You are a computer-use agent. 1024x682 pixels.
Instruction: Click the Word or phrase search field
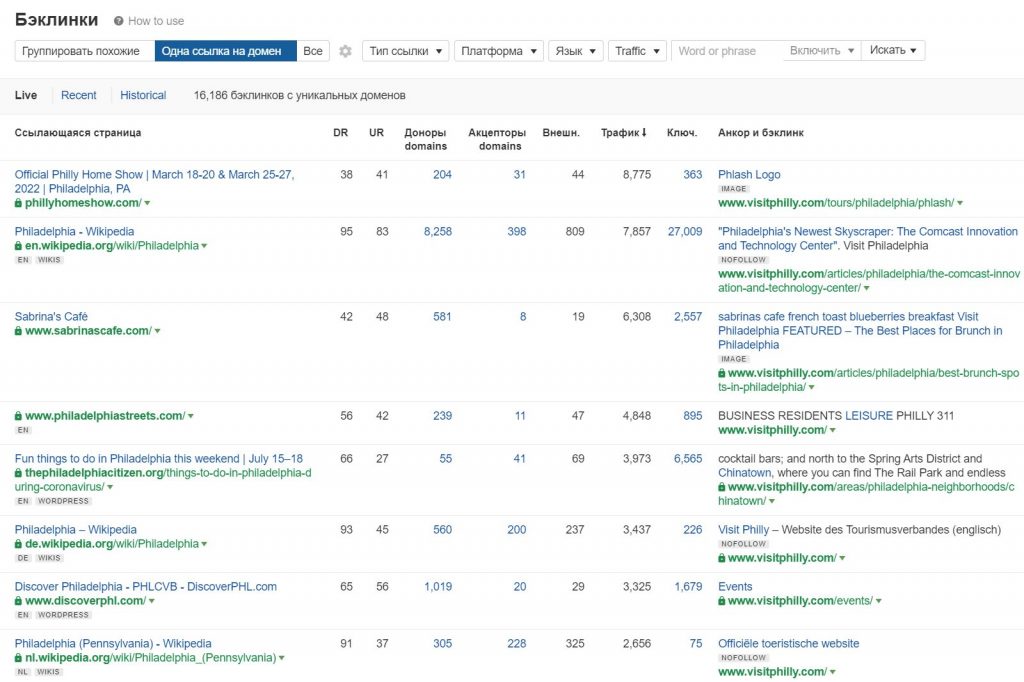pyautogui.click(x=728, y=51)
